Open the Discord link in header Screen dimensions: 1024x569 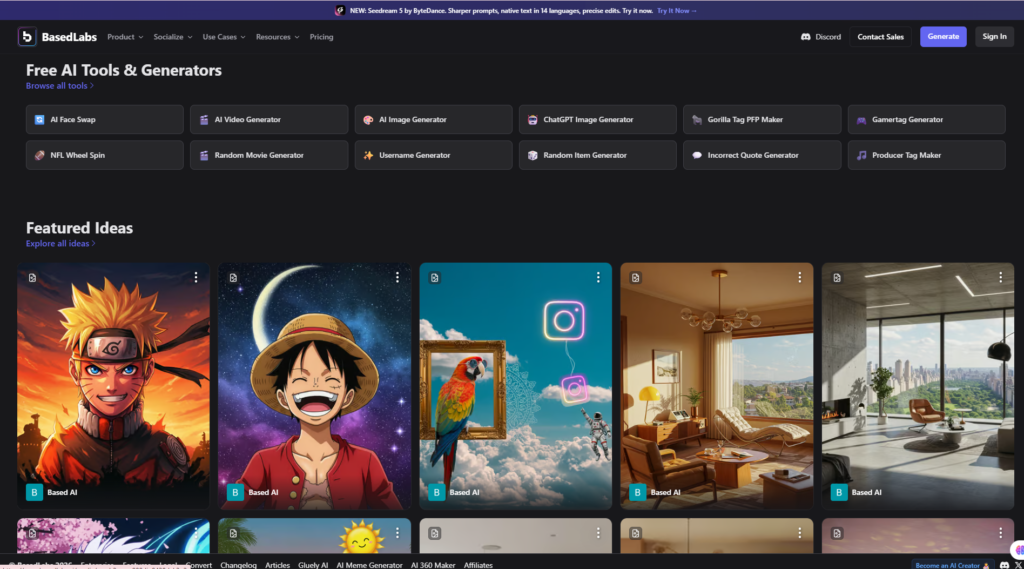(821, 37)
